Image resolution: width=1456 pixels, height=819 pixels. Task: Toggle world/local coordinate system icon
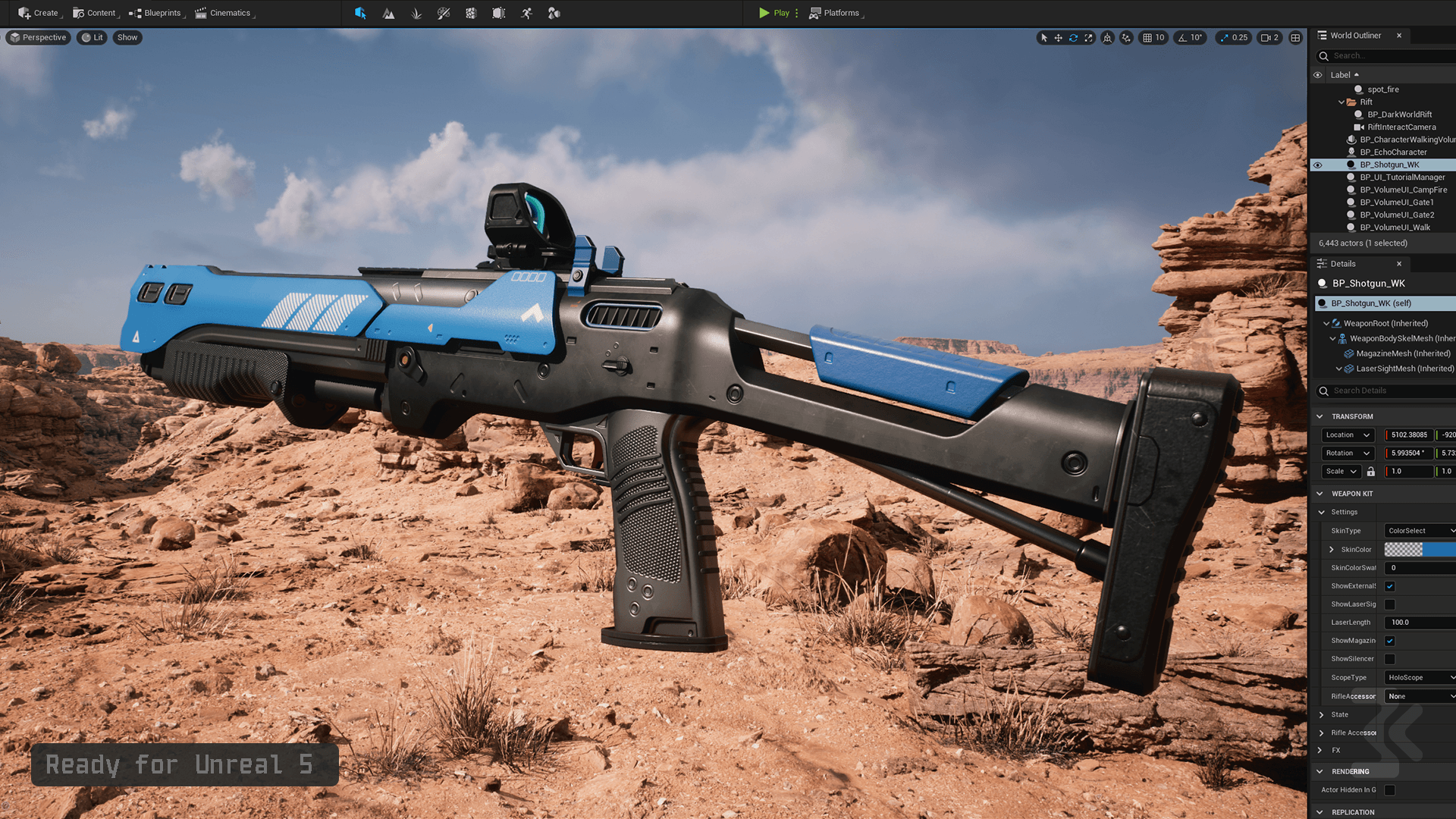point(1107,37)
